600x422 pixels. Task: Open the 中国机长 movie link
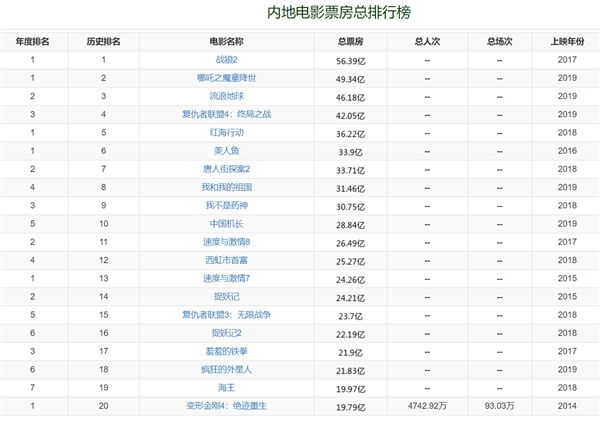(227, 224)
